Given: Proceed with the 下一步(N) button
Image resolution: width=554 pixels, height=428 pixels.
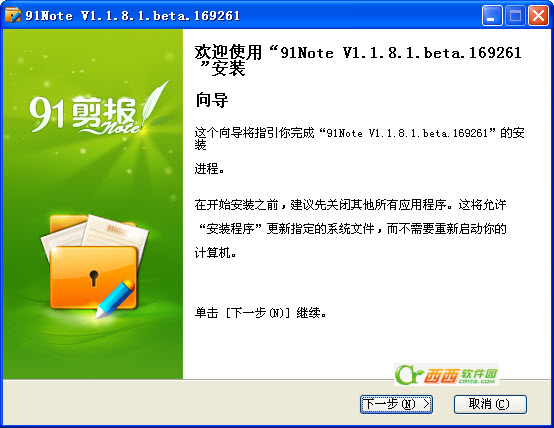Looking at the screenshot, I should (396, 404).
